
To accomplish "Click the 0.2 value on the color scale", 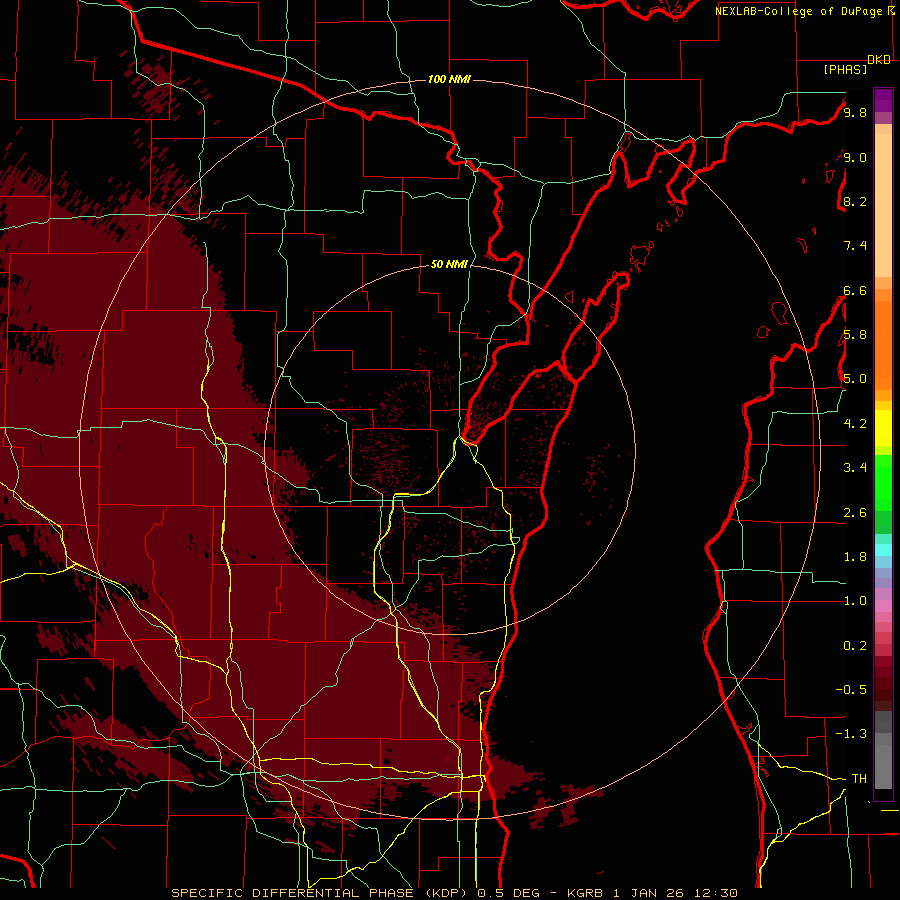I will [x=855, y=646].
